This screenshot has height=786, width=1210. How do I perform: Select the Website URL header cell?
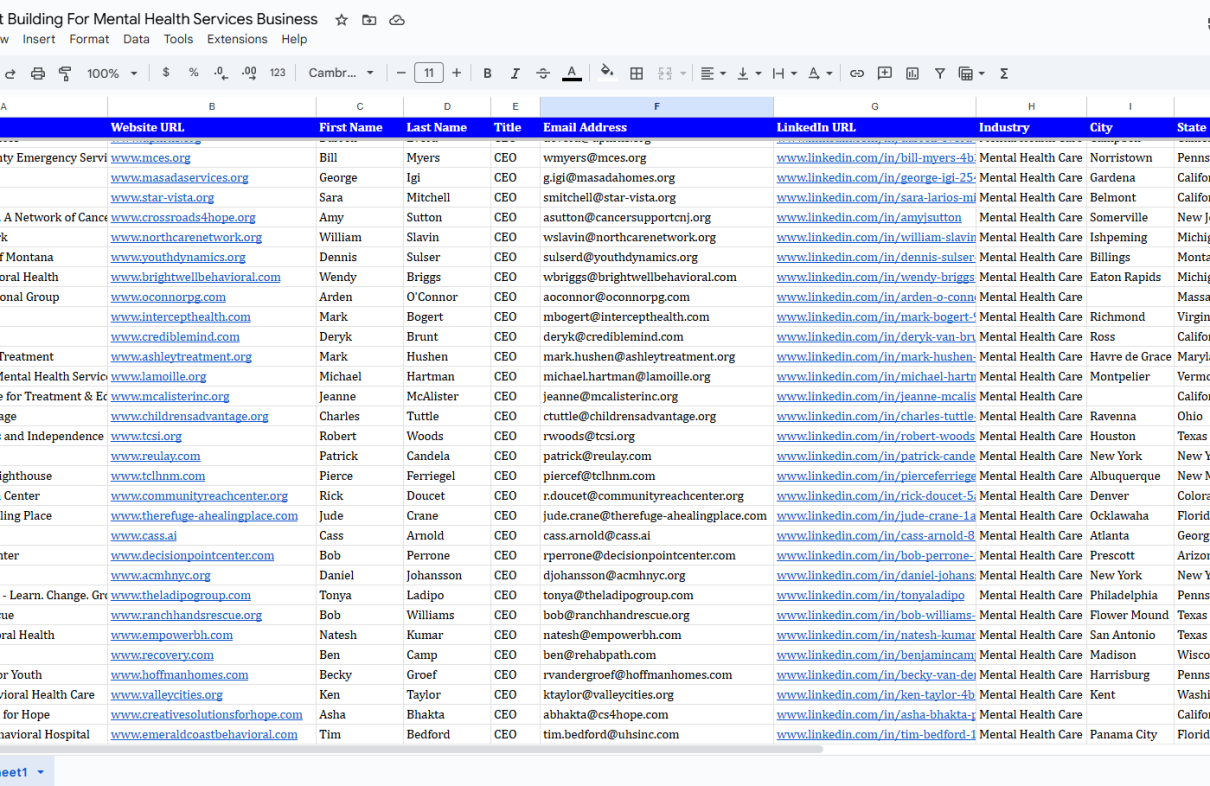pos(212,127)
